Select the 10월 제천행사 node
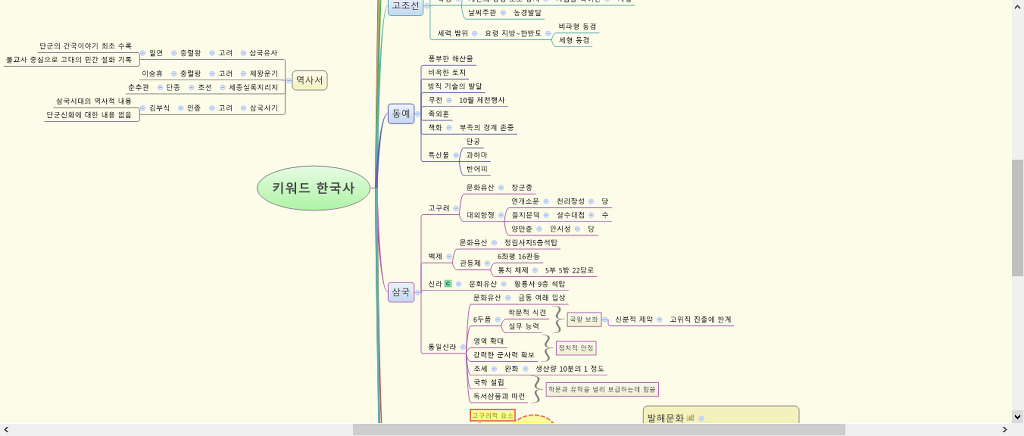The width and height of the screenshot is (1024, 436). (x=482, y=101)
